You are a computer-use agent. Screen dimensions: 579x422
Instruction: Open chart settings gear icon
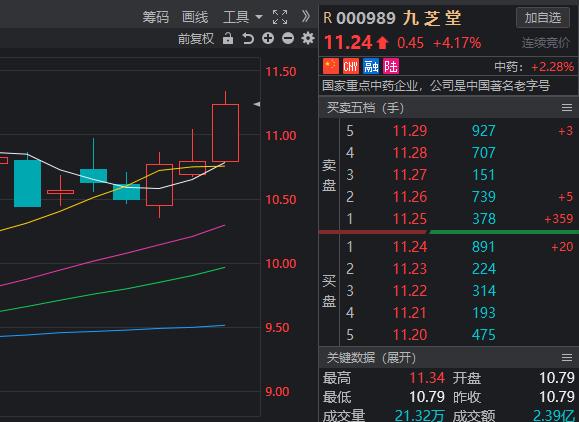[x=308, y=38]
